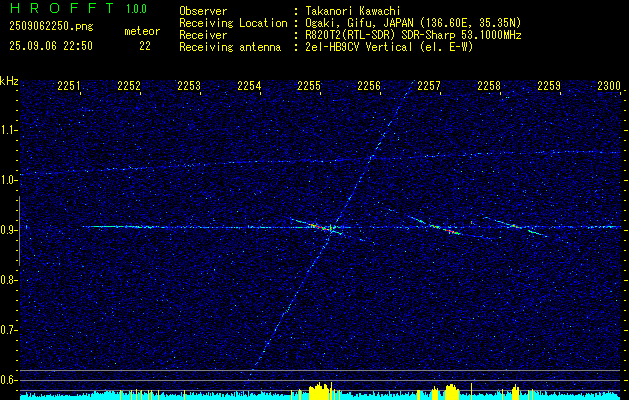Click frequency axis label 0.8
Screen dimensions: 629x400
tap(9, 280)
